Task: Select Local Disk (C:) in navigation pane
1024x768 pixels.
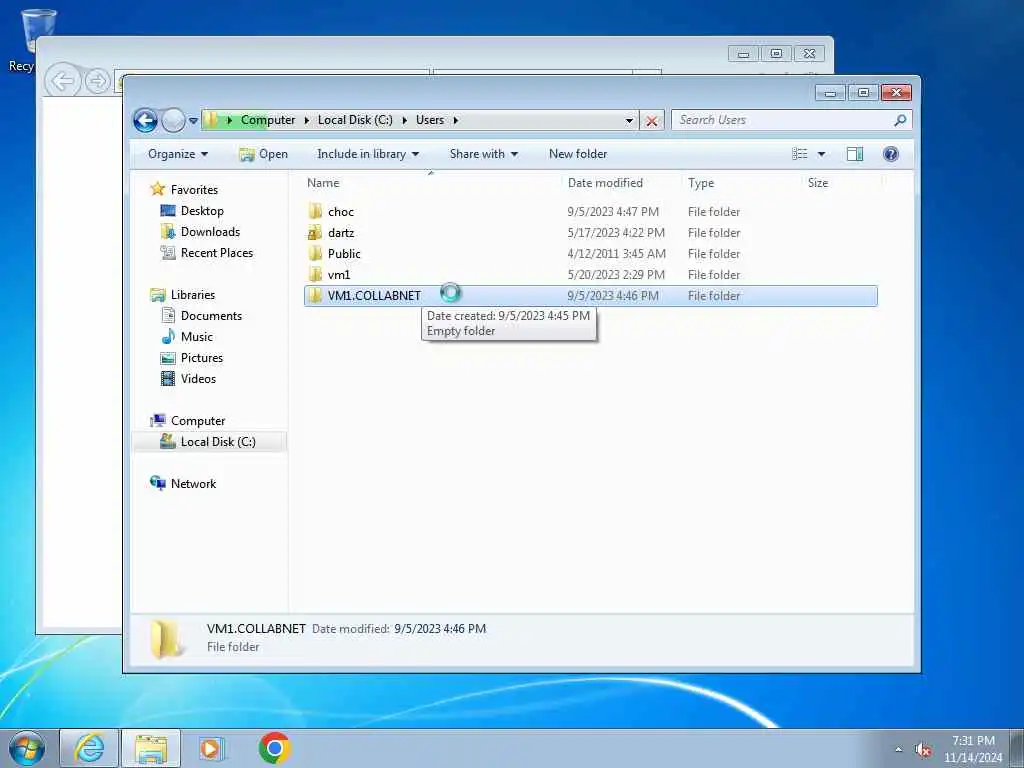Action: point(208,441)
